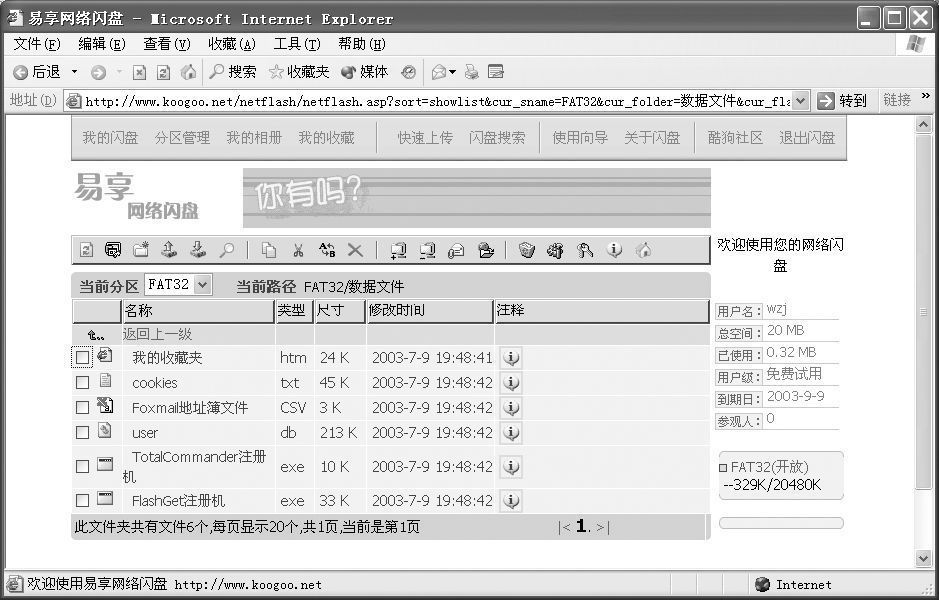Image resolution: width=939 pixels, height=600 pixels.
Task: Open the FAT32 partition dropdown
Action: click(203, 285)
